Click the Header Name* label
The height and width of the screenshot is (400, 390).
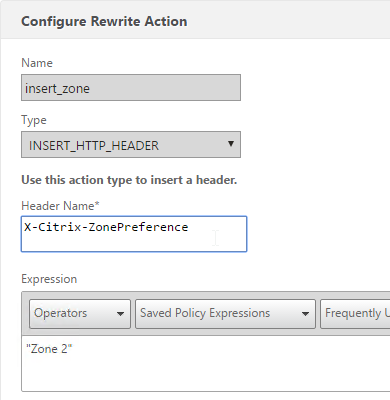coord(60,206)
